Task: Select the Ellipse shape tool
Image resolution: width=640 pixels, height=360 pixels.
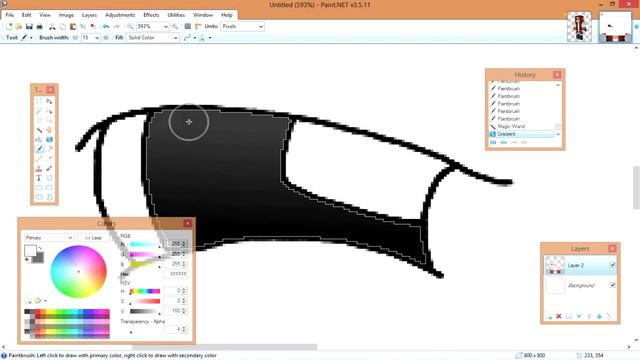Action: point(39,197)
